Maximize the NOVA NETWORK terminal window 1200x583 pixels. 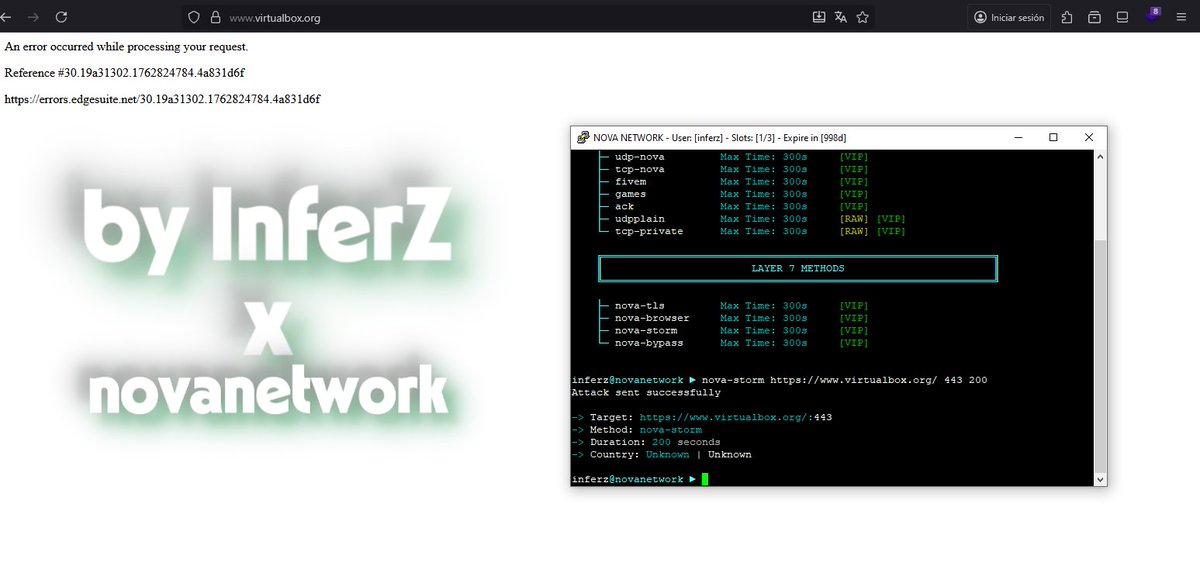[1053, 138]
